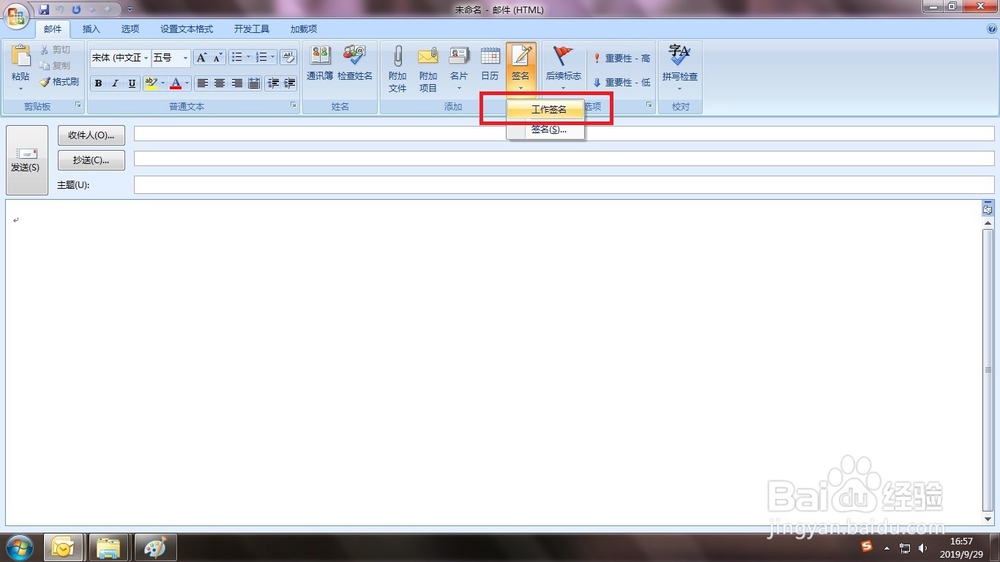
Task: Toggle underline formatting
Action: click(x=131, y=83)
